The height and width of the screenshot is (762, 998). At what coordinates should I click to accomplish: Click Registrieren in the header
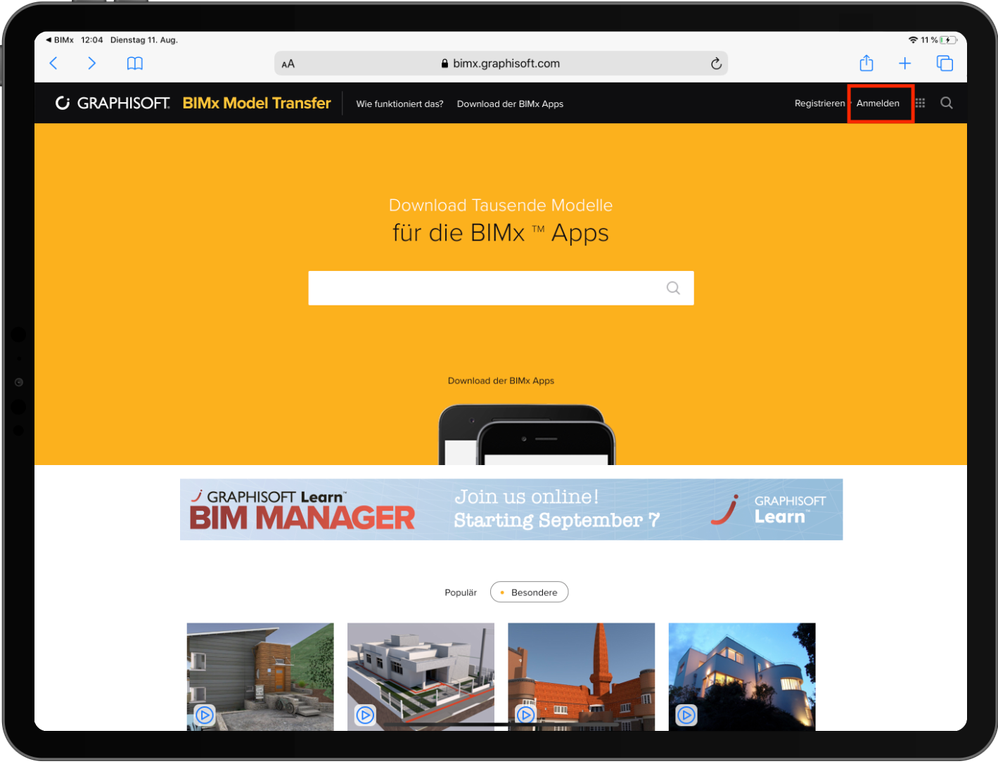click(x=819, y=103)
